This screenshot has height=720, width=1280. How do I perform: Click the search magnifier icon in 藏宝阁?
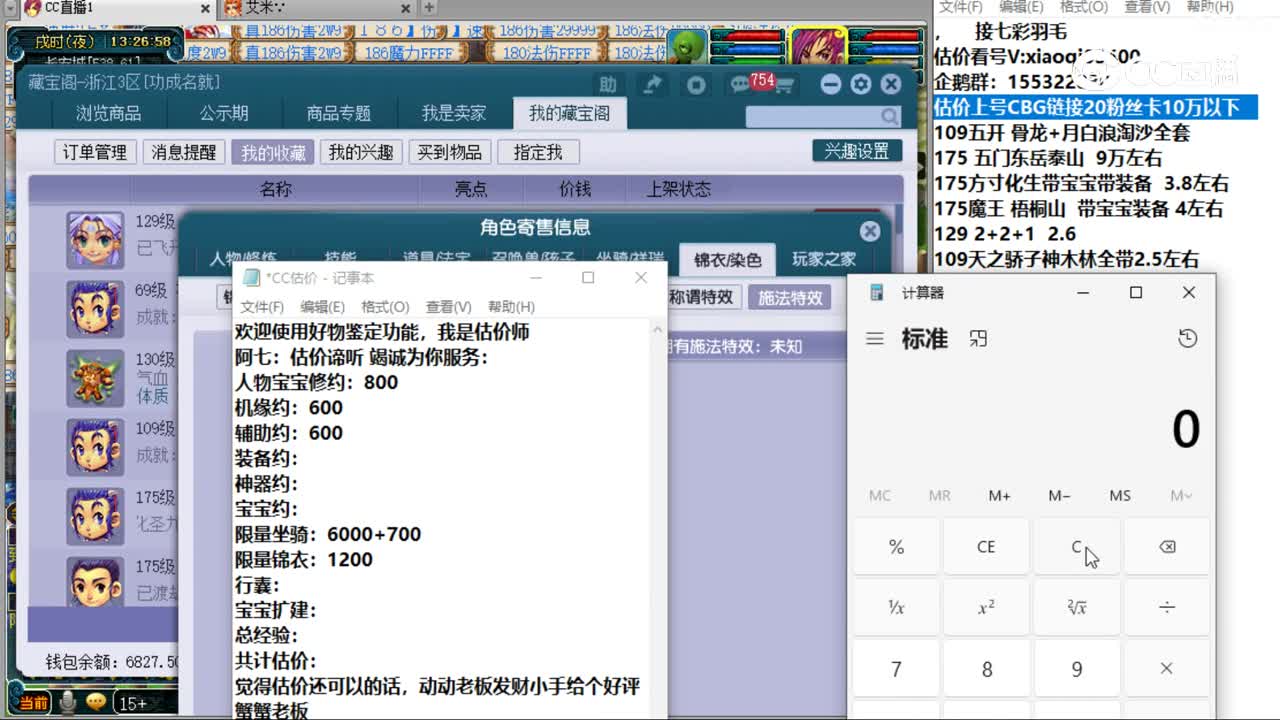coord(889,117)
